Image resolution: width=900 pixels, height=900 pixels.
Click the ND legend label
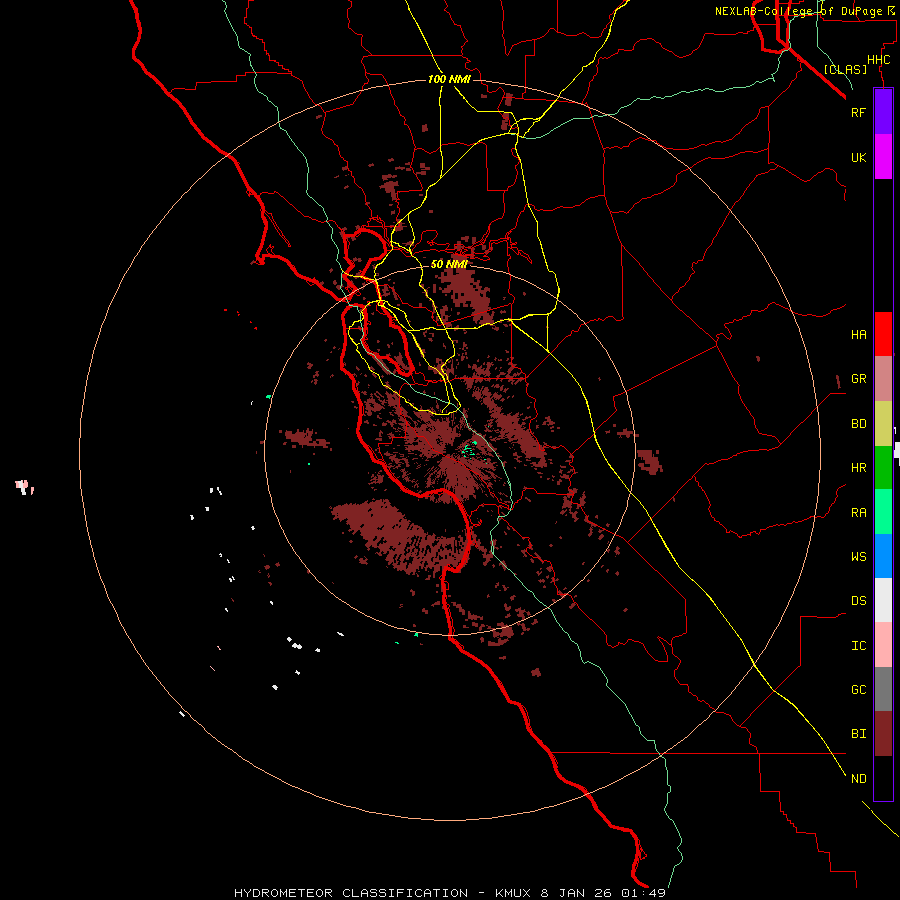pyautogui.click(x=858, y=779)
